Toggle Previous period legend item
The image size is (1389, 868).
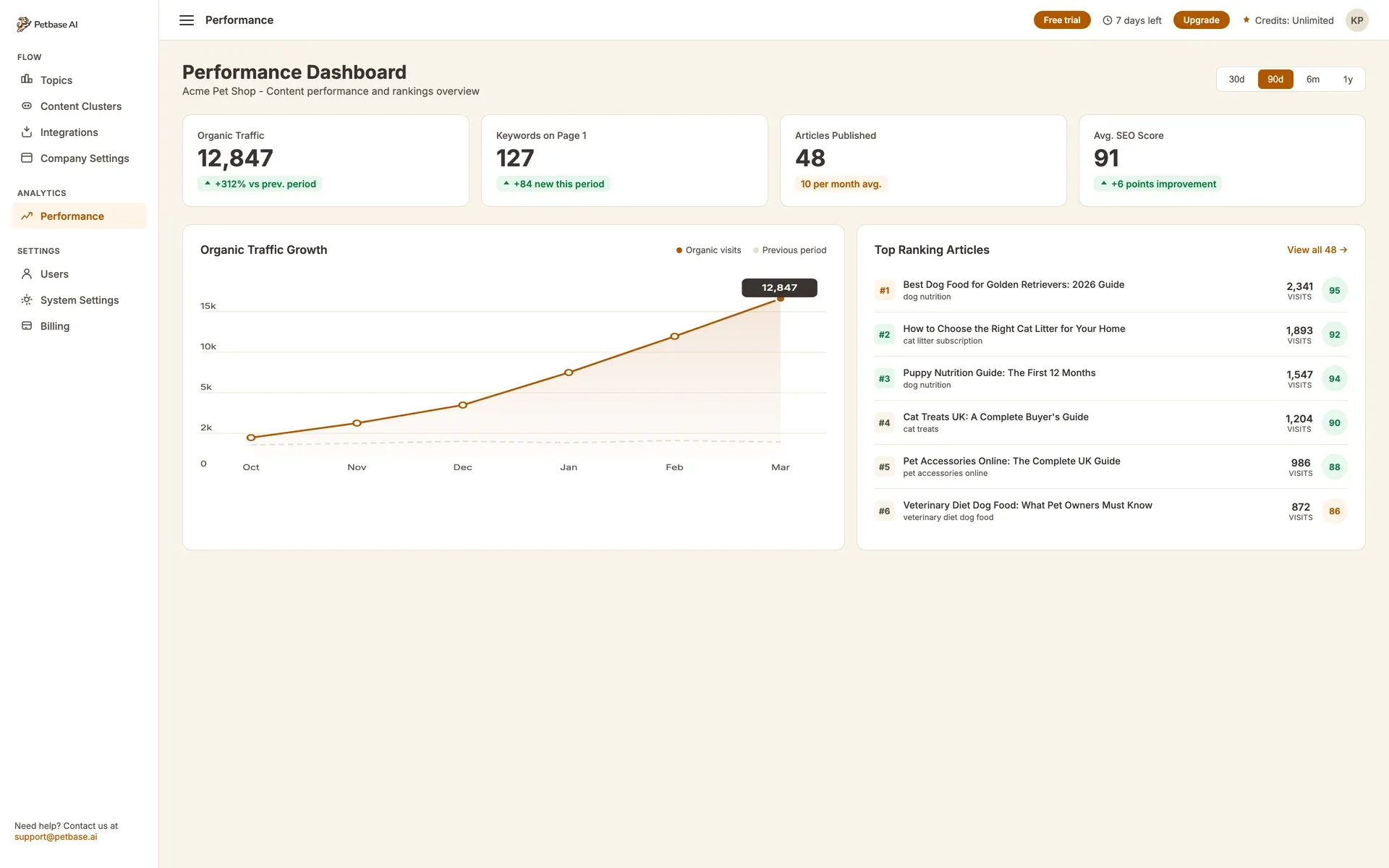(790, 250)
